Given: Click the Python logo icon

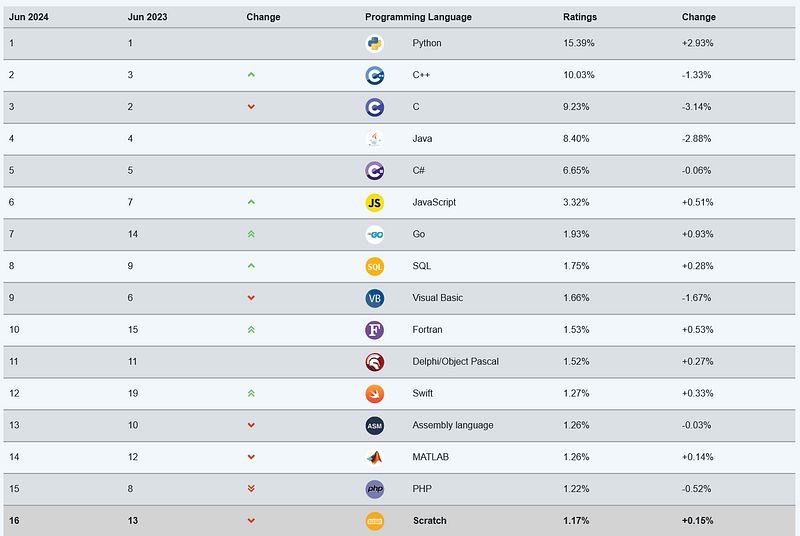Looking at the screenshot, I should (x=375, y=43).
